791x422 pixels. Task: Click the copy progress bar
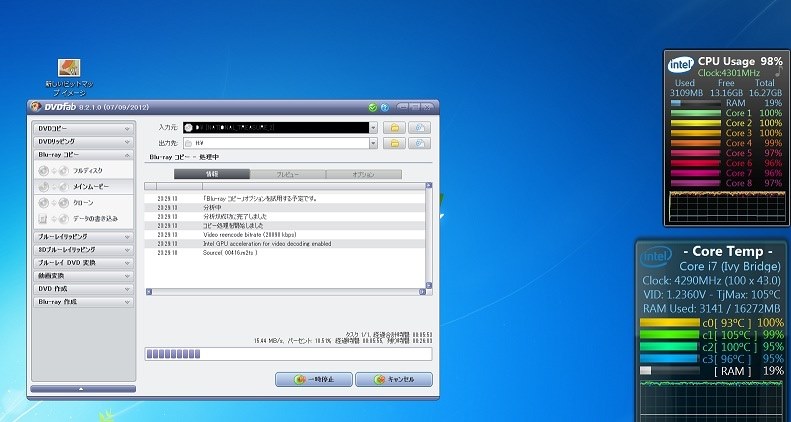pos(288,353)
